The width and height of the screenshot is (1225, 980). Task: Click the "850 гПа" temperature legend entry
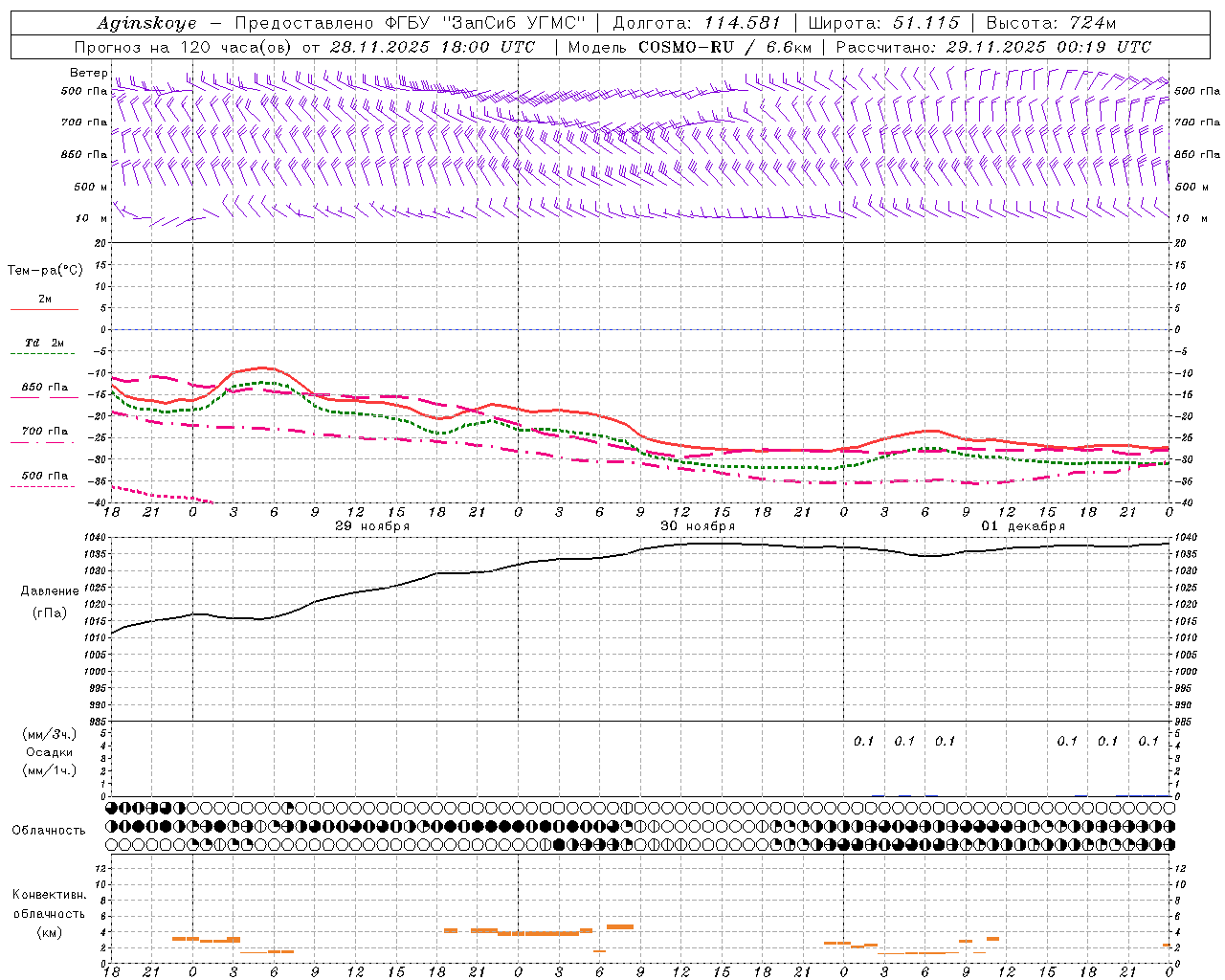(44, 388)
